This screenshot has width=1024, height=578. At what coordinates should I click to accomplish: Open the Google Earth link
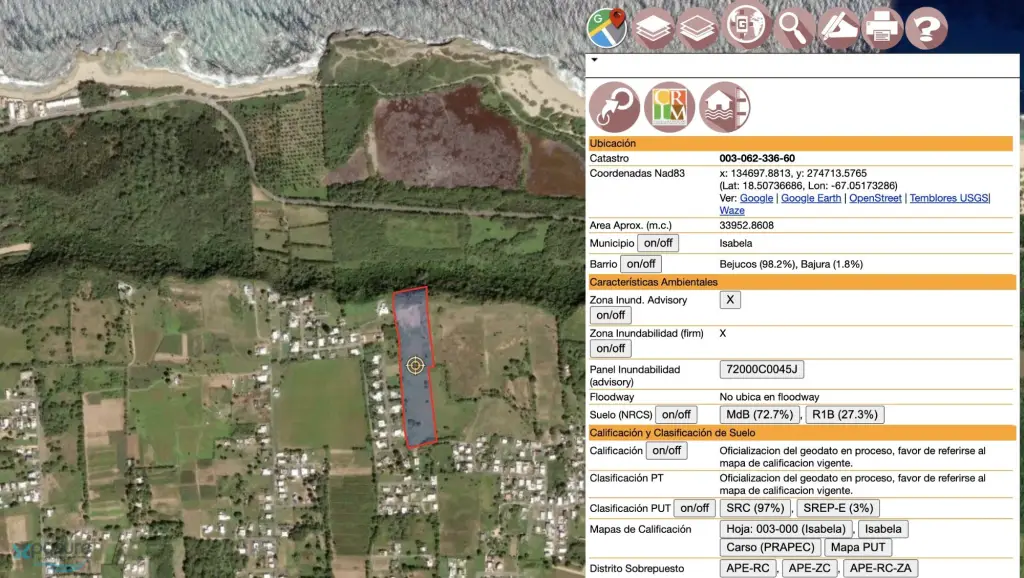click(x=810, y=198)
